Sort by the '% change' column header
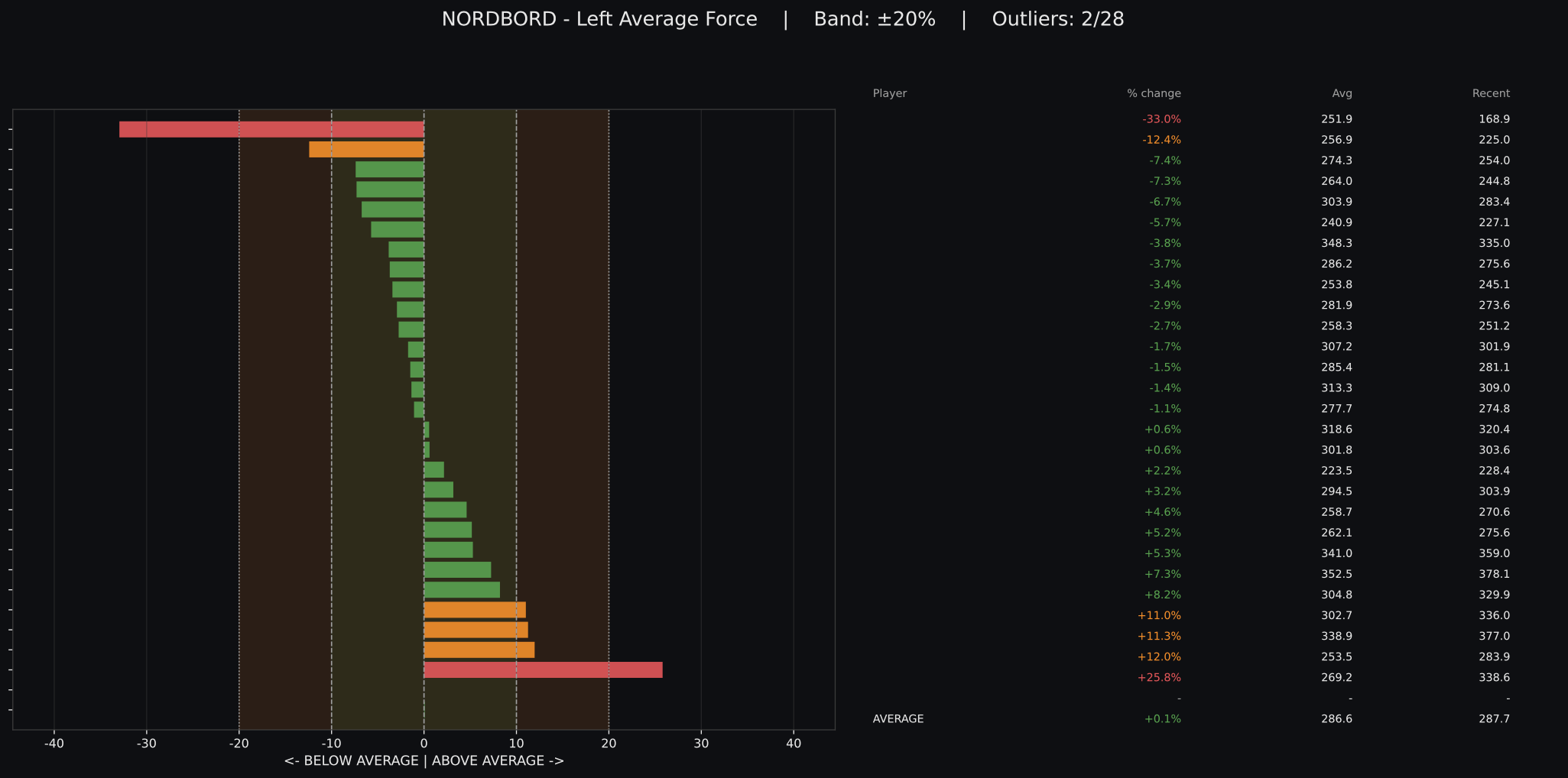Image resolution: width=1568 pixels, height=778 pixels. pos(1153,92)
